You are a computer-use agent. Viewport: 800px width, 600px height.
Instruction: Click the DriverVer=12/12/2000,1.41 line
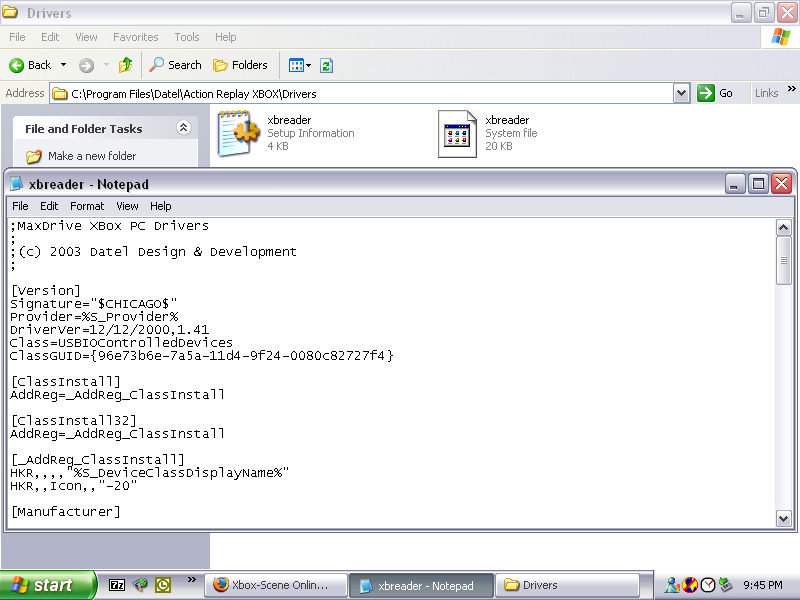click(110, 330)
